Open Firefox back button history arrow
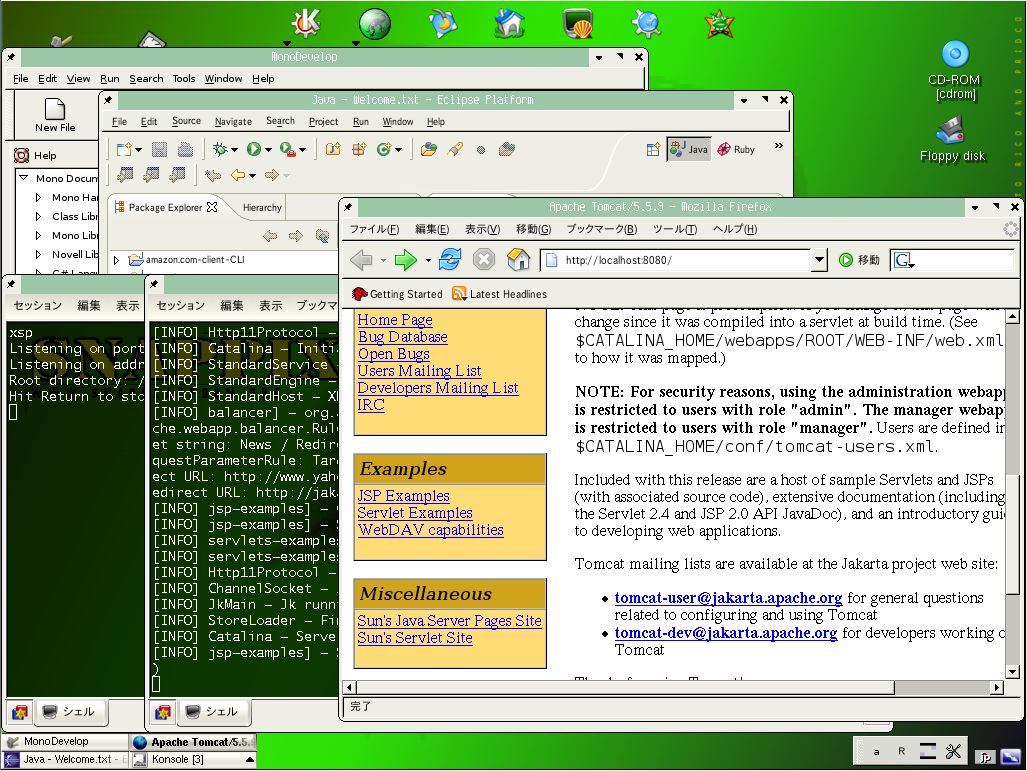This screenshot has height=771, width=1027. (383, 261)
